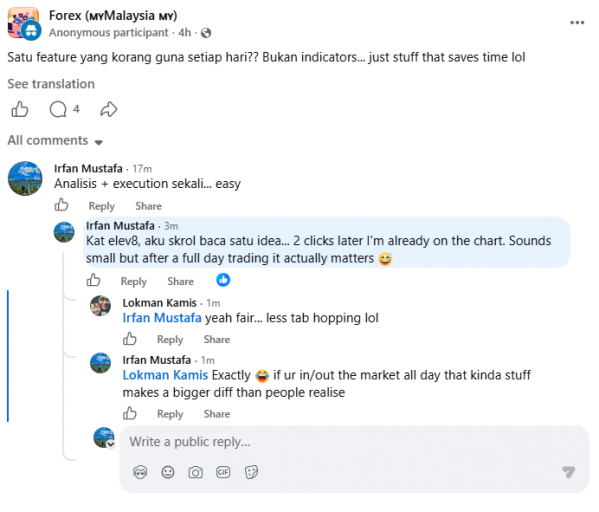Share the post via arrow icon
Image resolution: width=599 pixels, height=512 pixels.
[108, 109]
